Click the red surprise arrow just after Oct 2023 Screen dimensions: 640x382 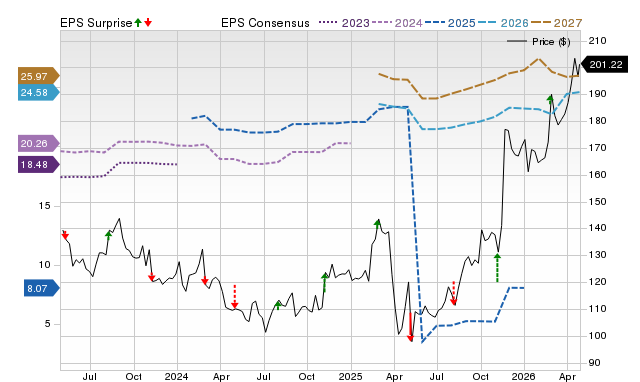pyautogui.click(x=151, y=277)
